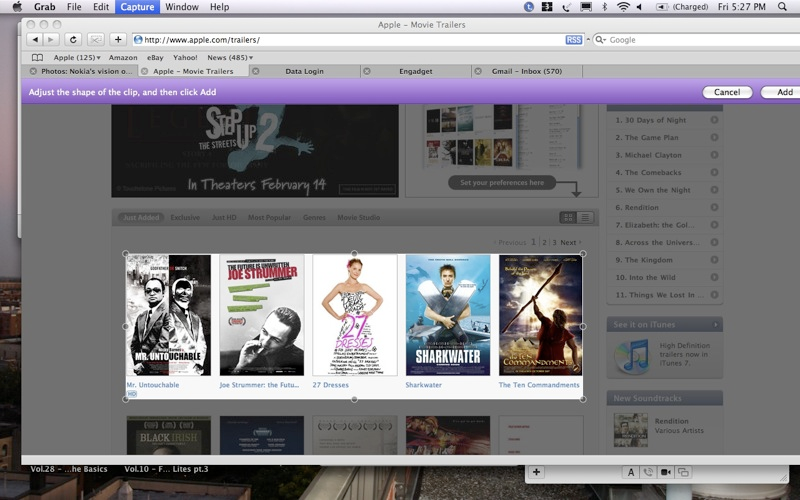The width and height of the screenshot is (800, 500).
Task: Close the Data Login tab
Action: (x=256, y=71)
